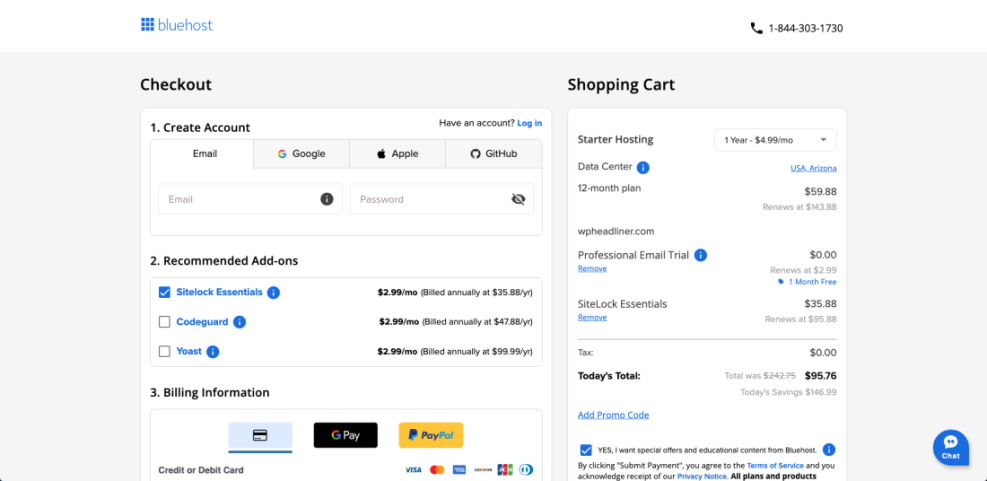Click the Bluehost logo
Screen dimensions: 987x481
click(177, 25)
